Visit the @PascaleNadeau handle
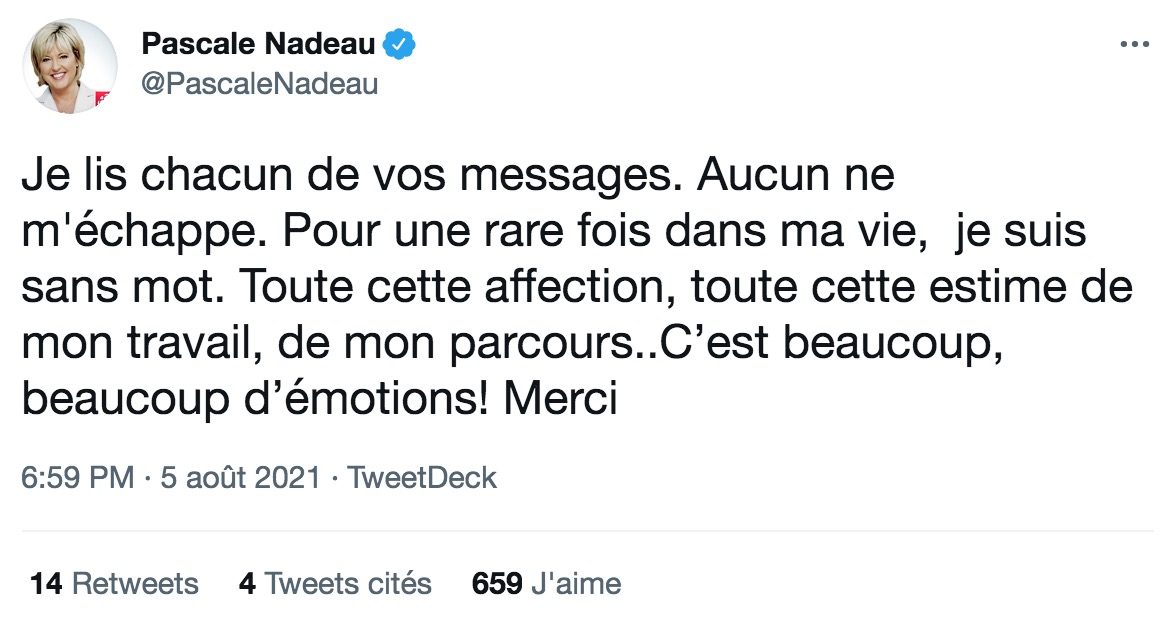This screenshot has height=624, width=1174. click(x=260, y=84)
